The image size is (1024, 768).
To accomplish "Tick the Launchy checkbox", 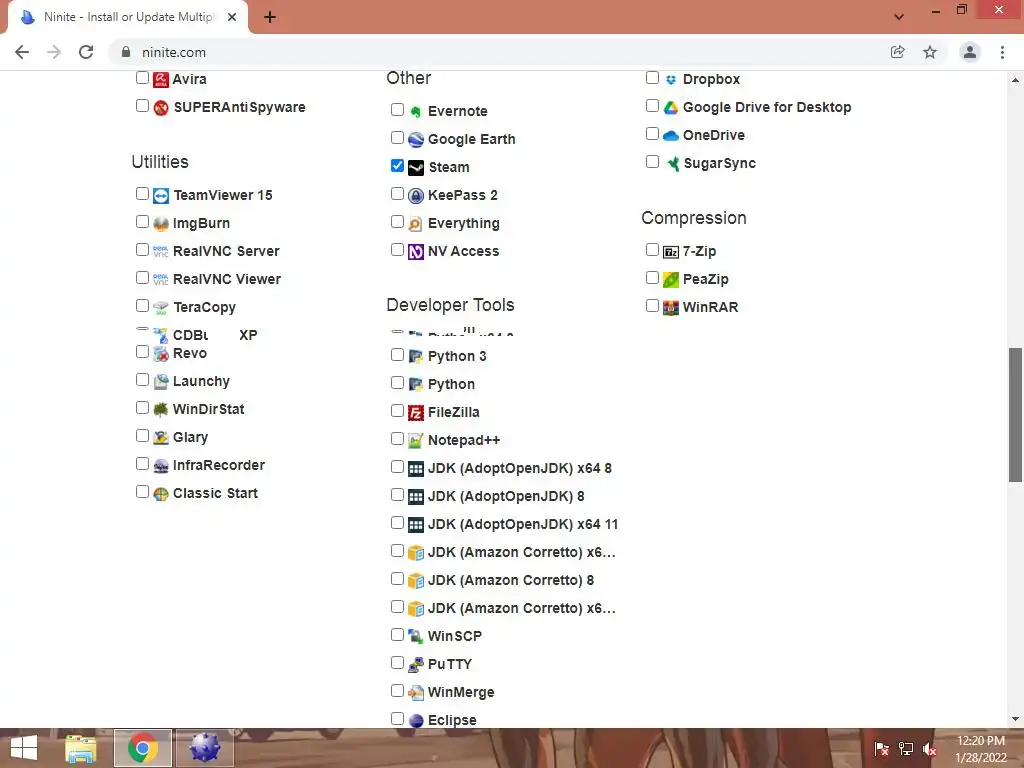I will click(142, 379).
